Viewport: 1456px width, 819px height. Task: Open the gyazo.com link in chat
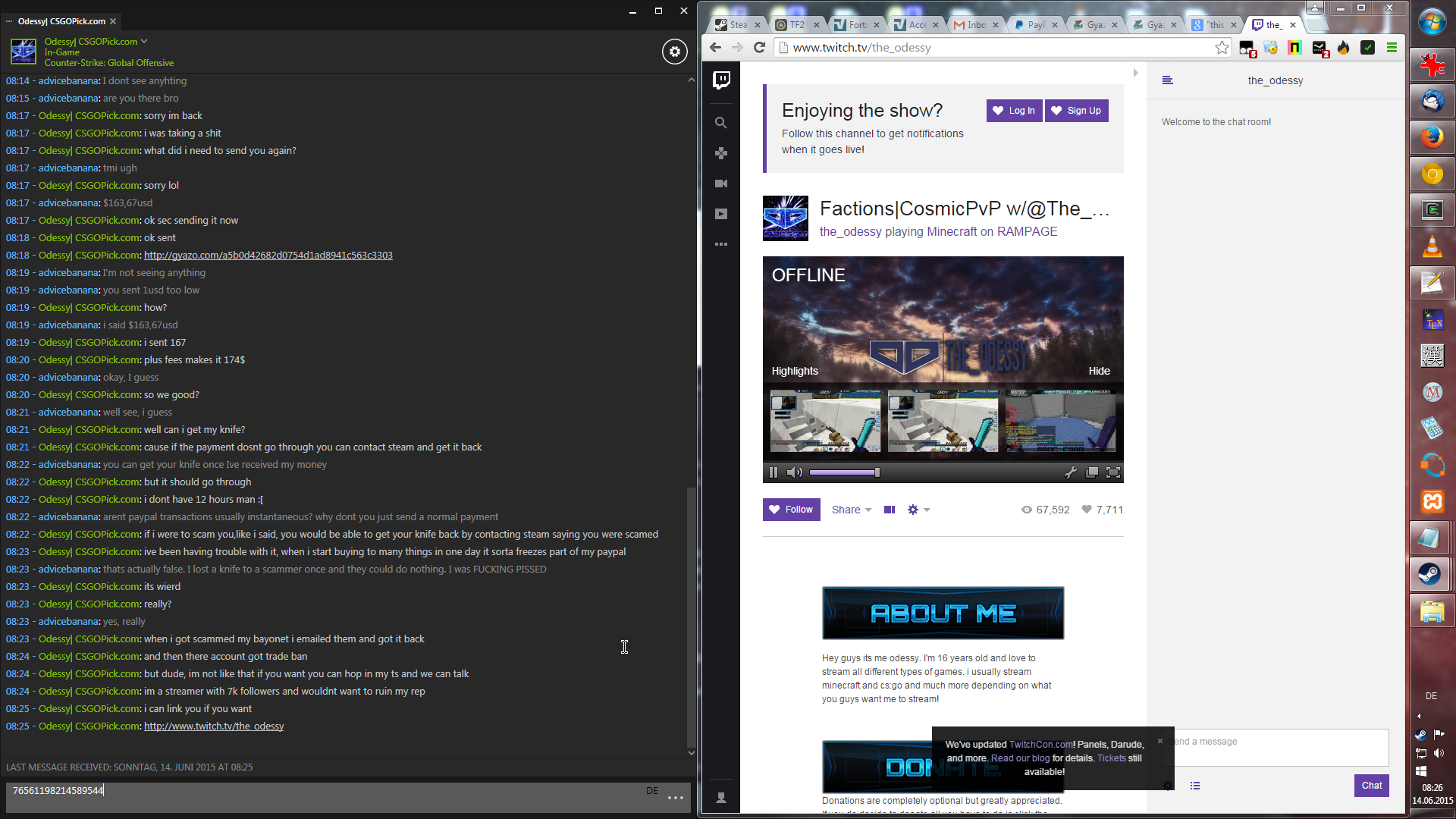coord(268,256)
